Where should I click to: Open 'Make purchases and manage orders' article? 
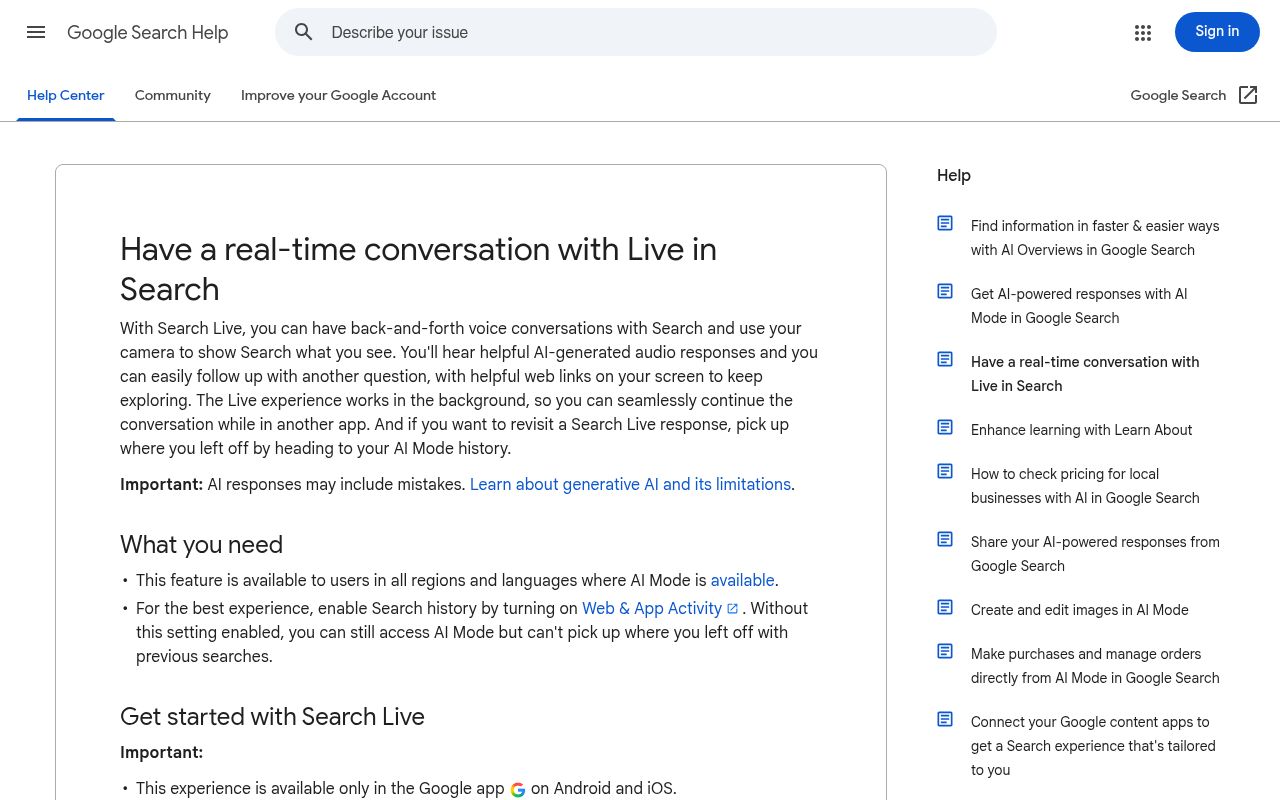(x=1095, y=666)
